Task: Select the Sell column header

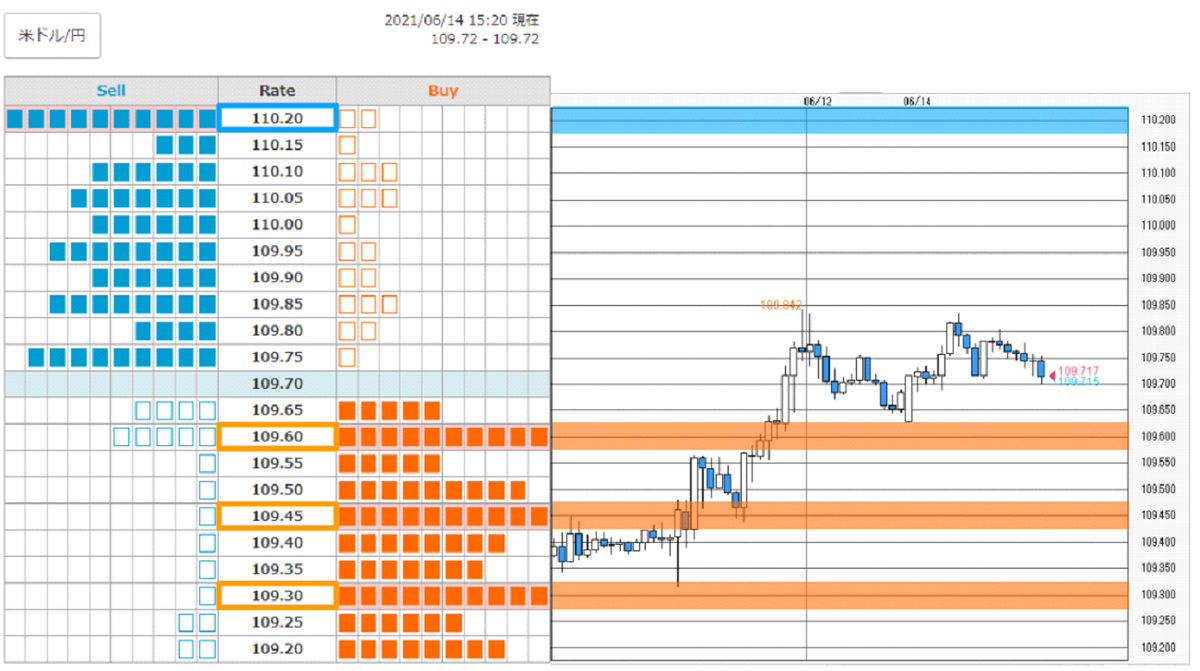Action: click(111, 90)
